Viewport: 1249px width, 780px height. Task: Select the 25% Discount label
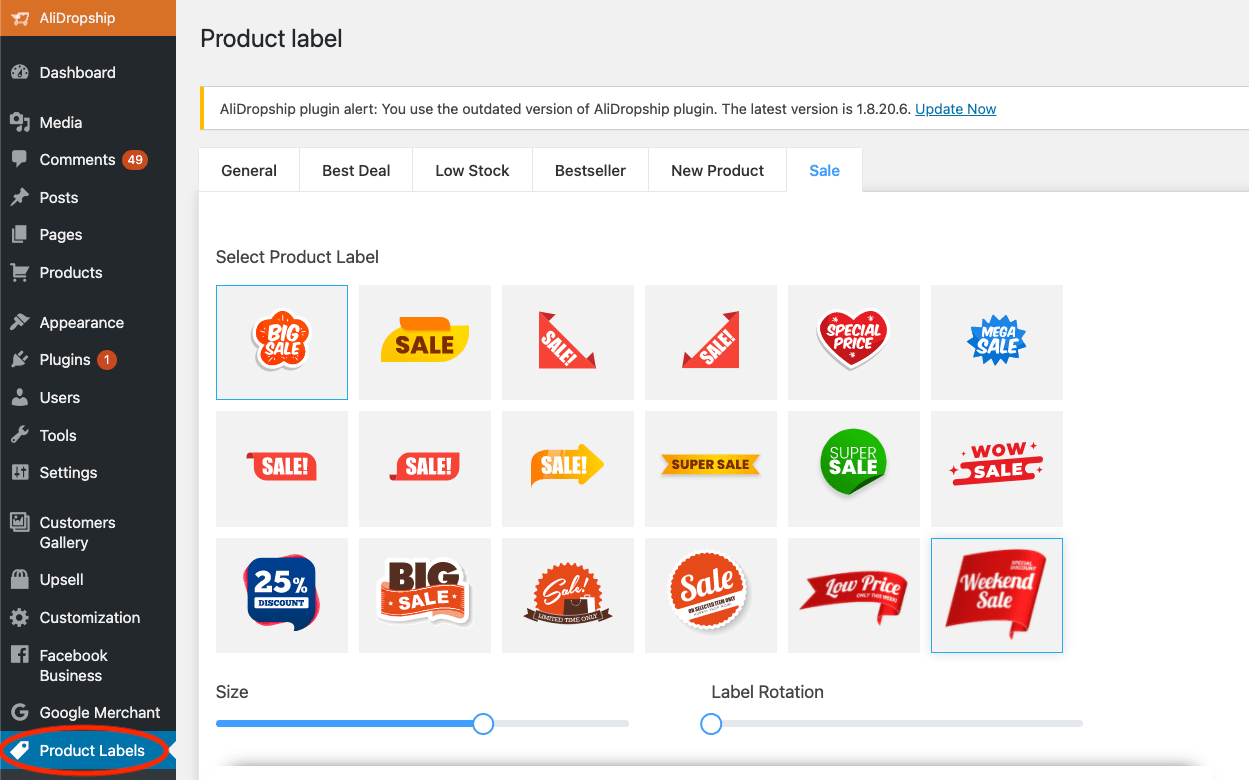click(281, 595)
